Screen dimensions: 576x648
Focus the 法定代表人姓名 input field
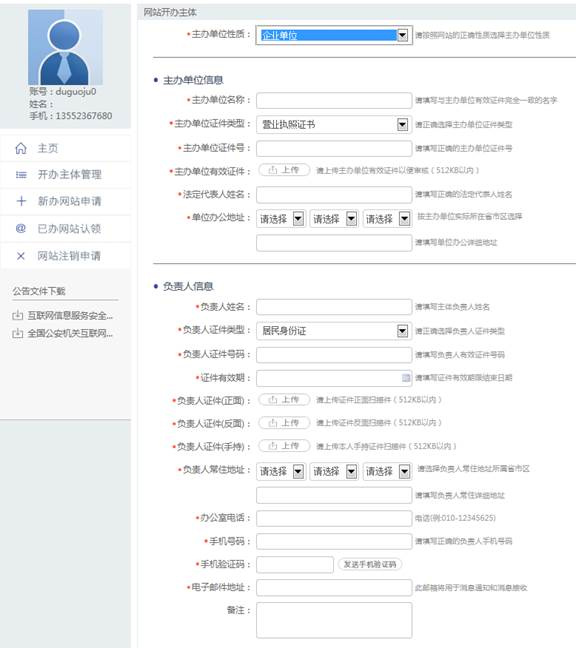coord(334,195)
